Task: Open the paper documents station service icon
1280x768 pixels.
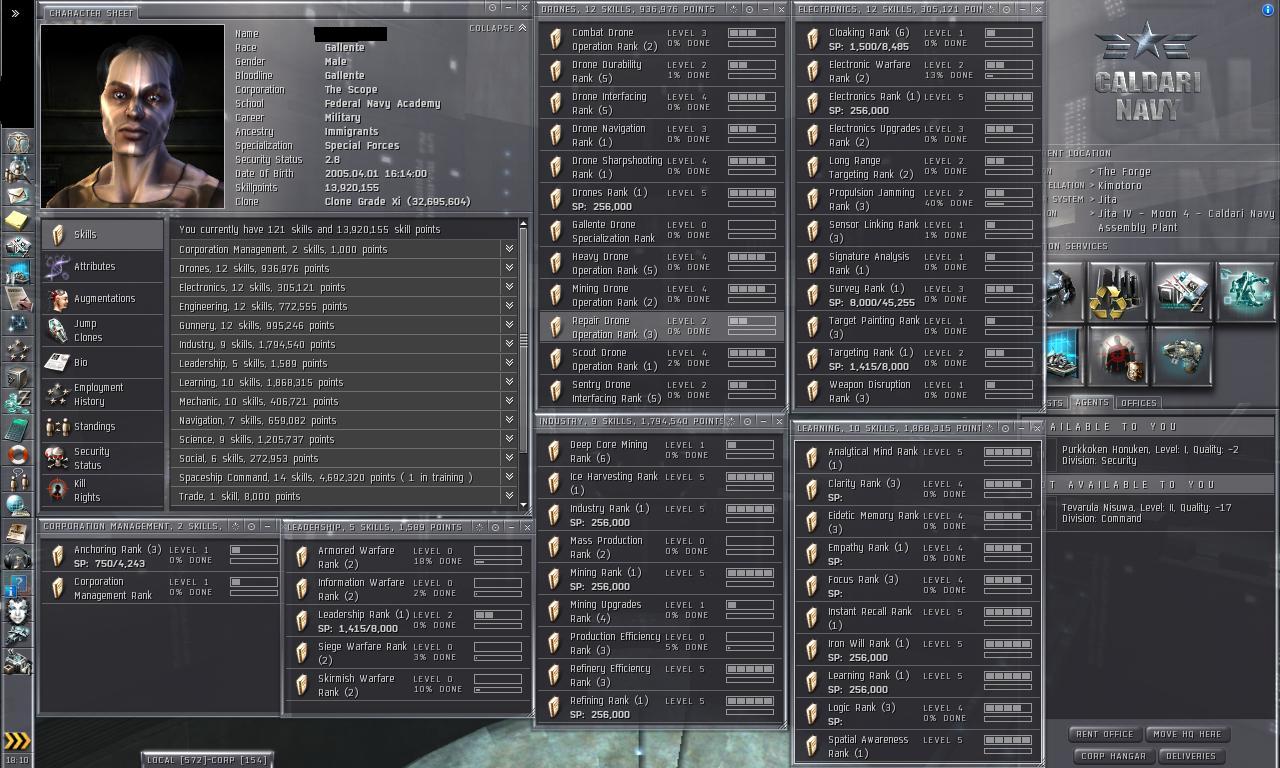Action: tap(1181, 292)
